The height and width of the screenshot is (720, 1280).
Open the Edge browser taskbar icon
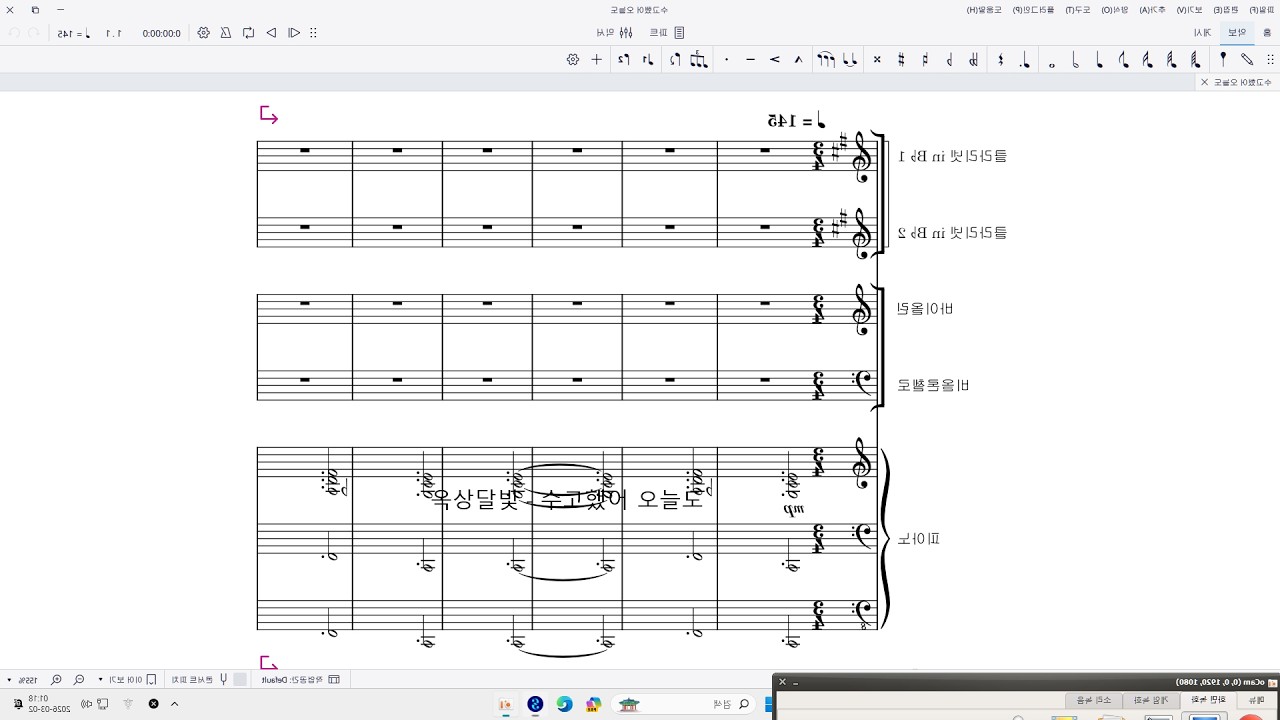(x=564, y=704)
